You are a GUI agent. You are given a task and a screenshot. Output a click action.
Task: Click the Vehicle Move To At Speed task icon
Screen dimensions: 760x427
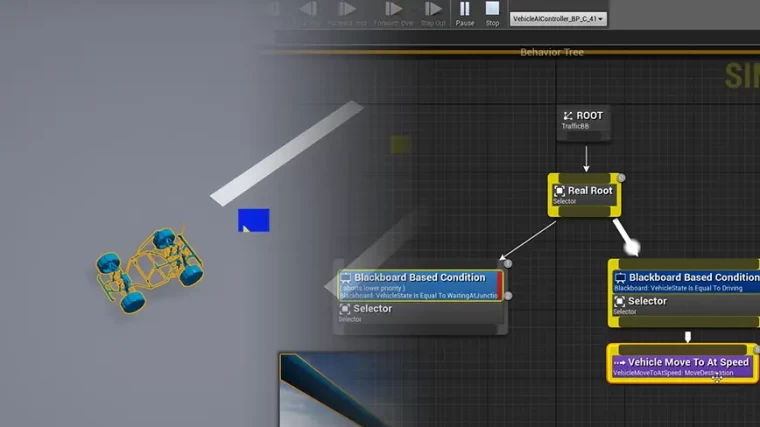tap(619, 363)
